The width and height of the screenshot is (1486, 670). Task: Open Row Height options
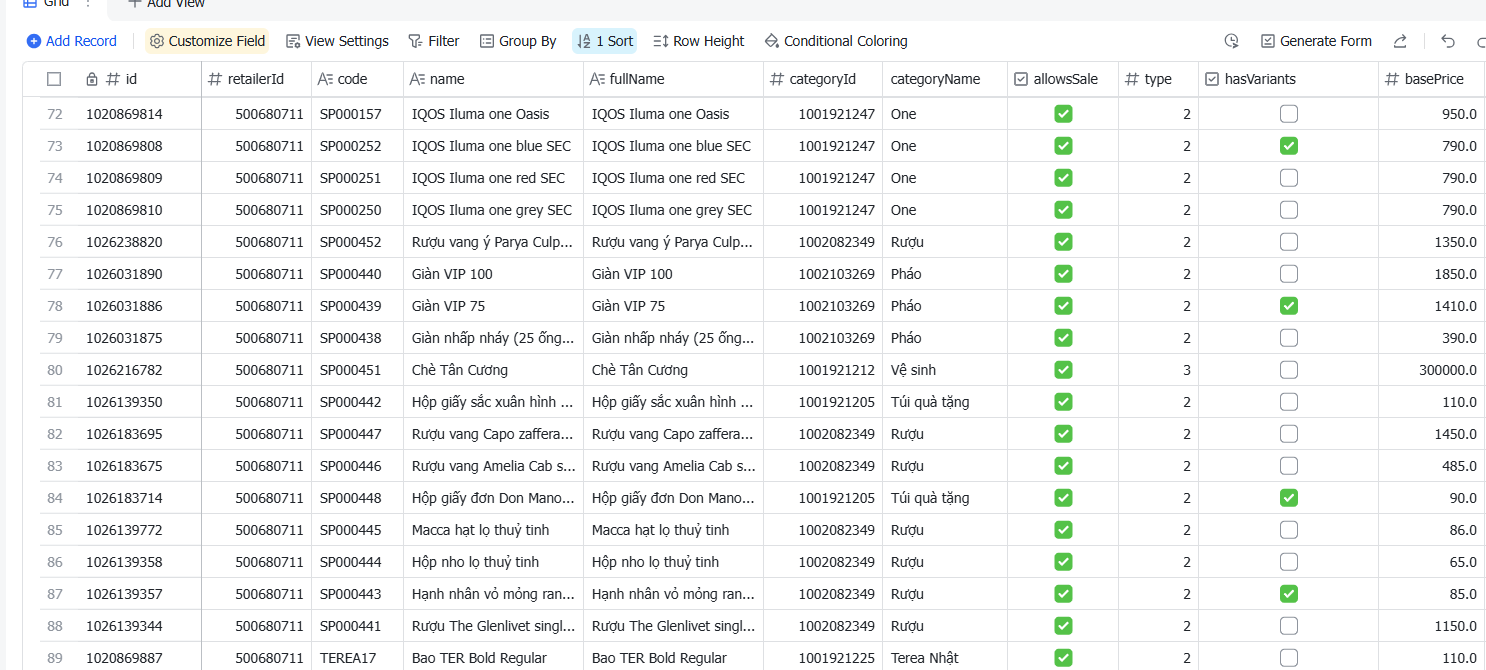(699, 41)
